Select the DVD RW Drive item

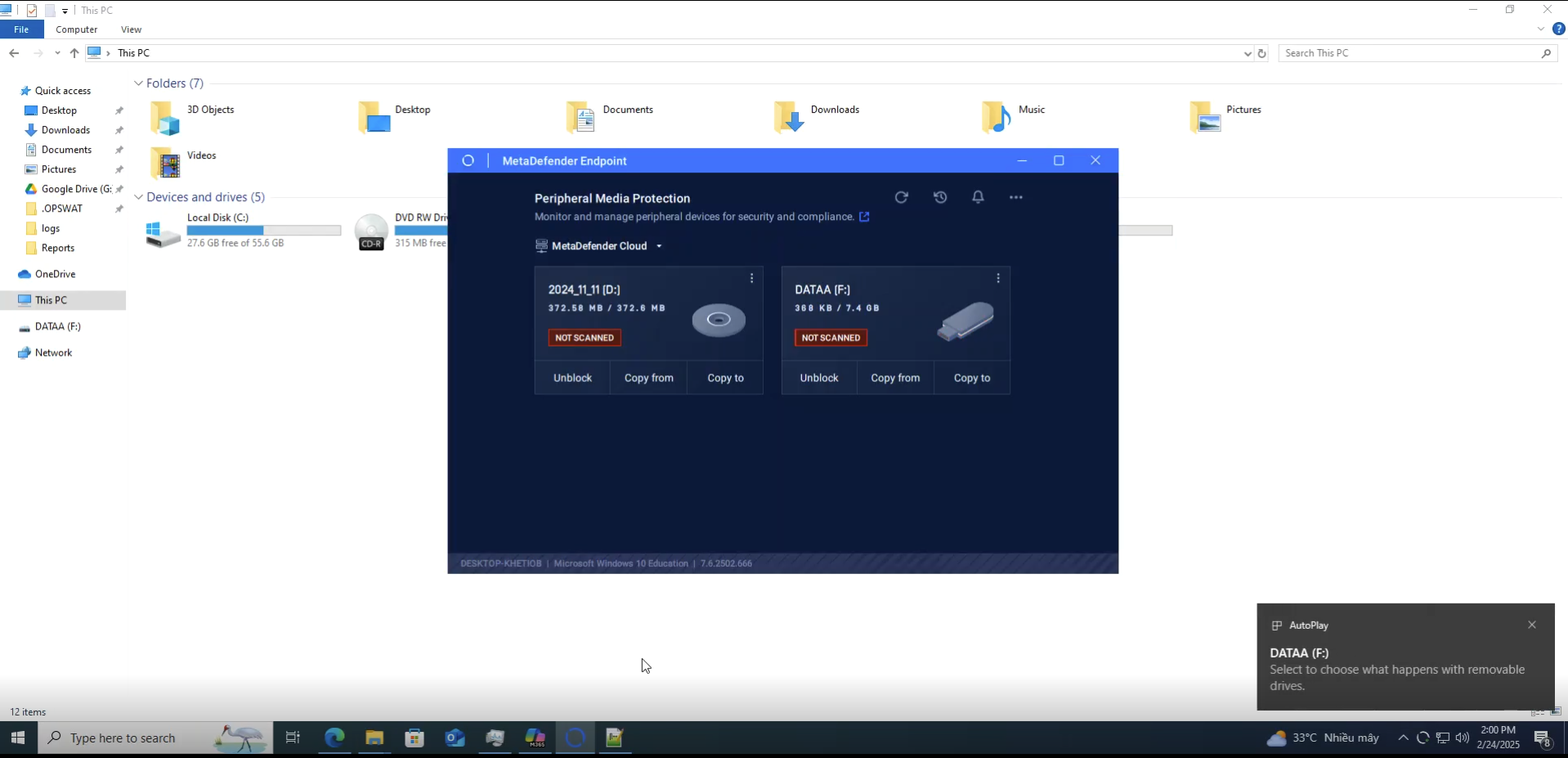pos(402,231)
